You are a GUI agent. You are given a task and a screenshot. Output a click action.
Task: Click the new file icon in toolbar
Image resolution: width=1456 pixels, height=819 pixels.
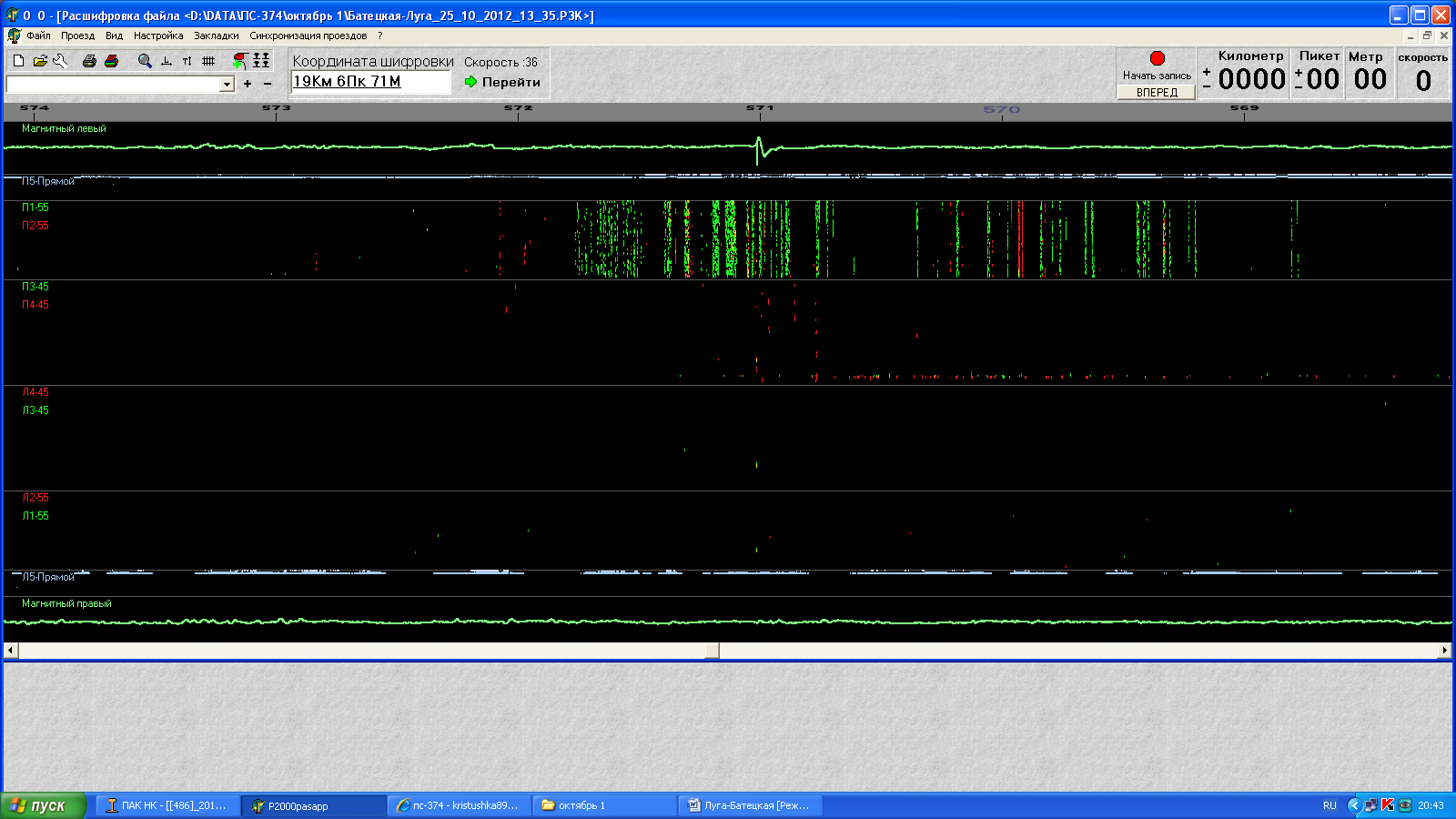tap(18, 61)
